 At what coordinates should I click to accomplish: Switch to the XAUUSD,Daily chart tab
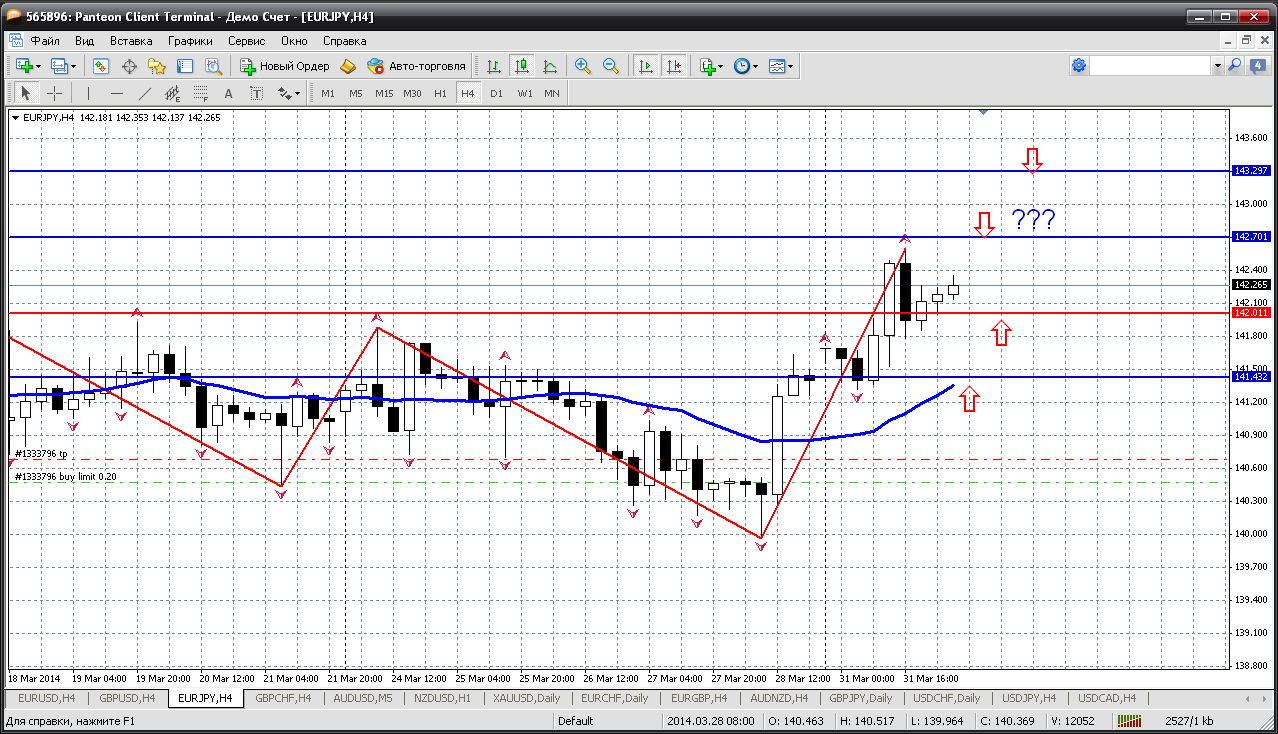(526, 698)
